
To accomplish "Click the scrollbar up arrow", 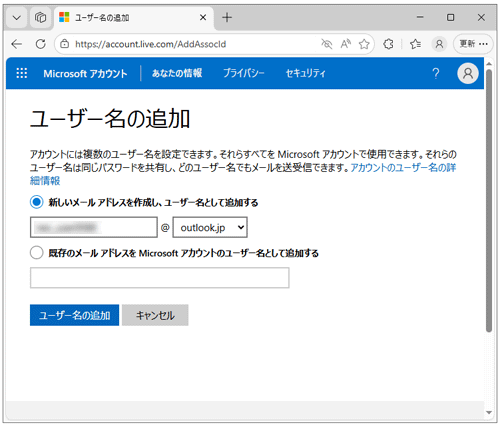I will click(489, 63).
